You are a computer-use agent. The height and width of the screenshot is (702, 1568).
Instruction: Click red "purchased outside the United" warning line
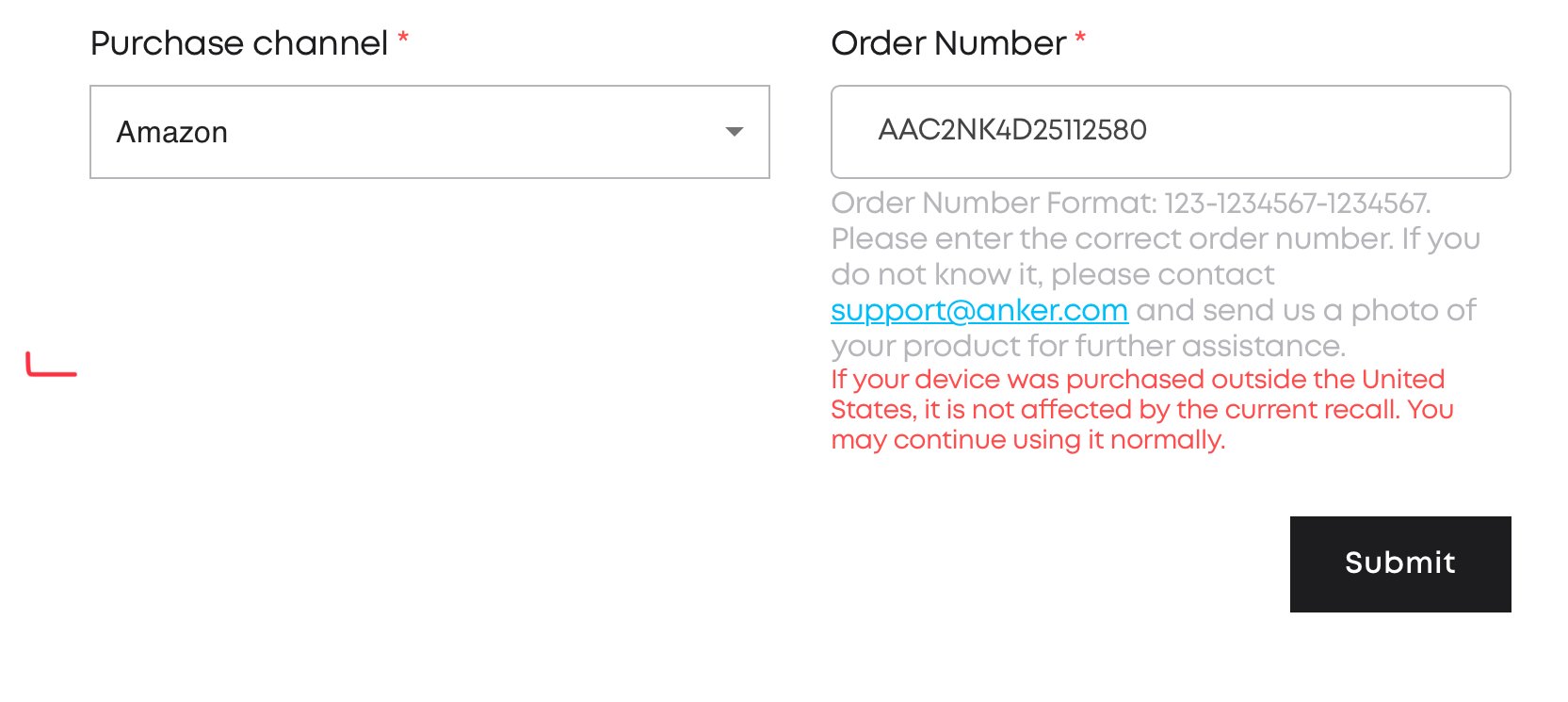1138,379
